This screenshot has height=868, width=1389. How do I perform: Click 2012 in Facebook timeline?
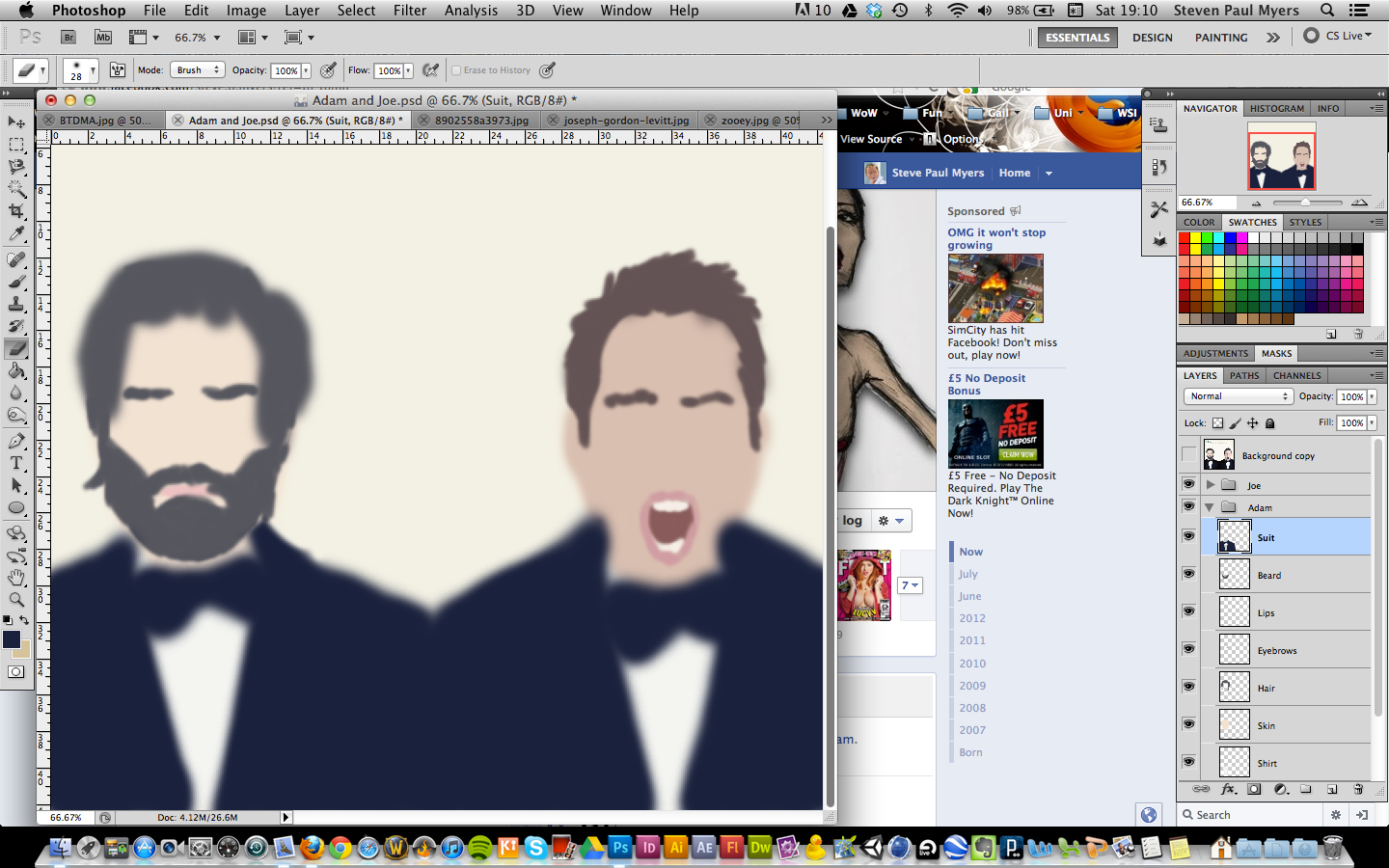(x=972, y=618)
